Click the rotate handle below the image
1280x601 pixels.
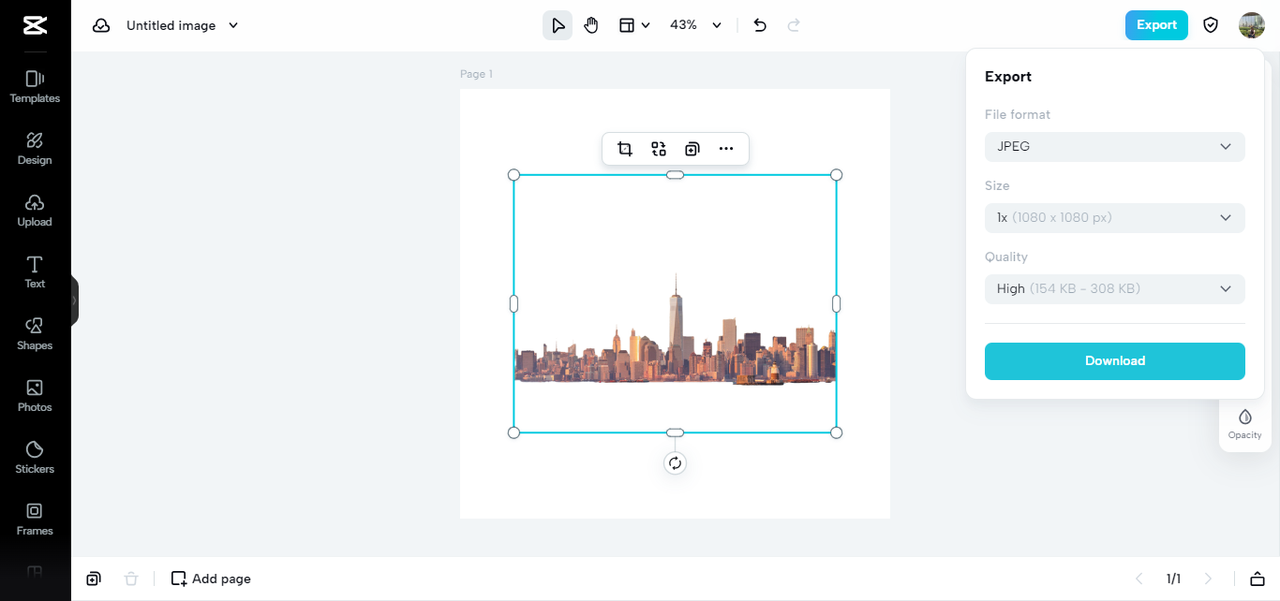click(x=675, y=463)
